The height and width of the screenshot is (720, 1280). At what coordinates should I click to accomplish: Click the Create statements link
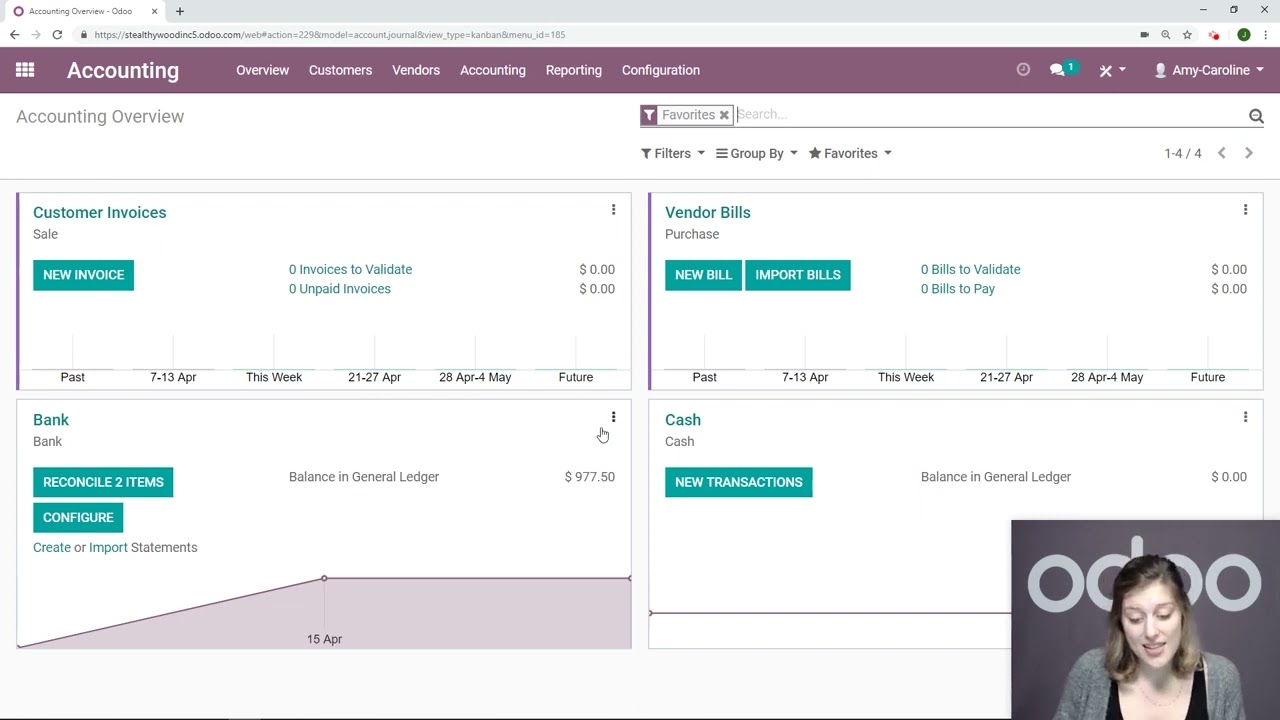click(52, 547)
